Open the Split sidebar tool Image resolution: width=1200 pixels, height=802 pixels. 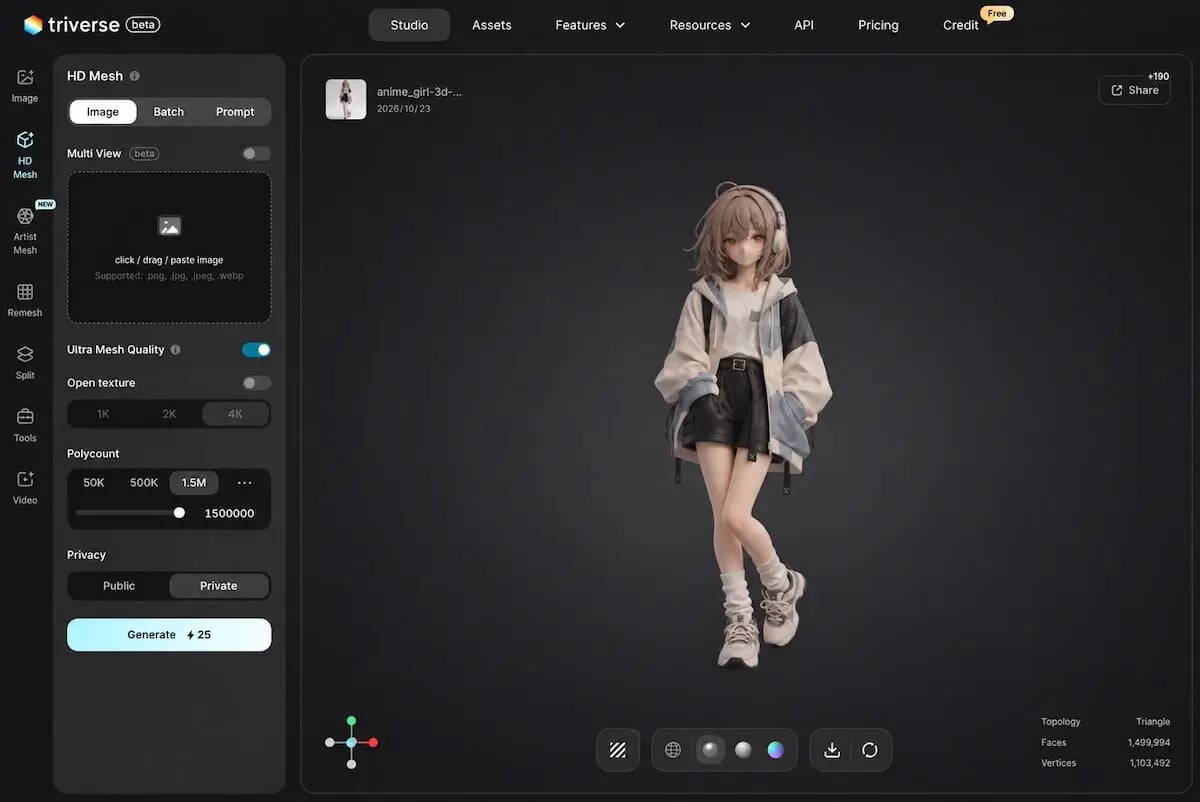25,363
